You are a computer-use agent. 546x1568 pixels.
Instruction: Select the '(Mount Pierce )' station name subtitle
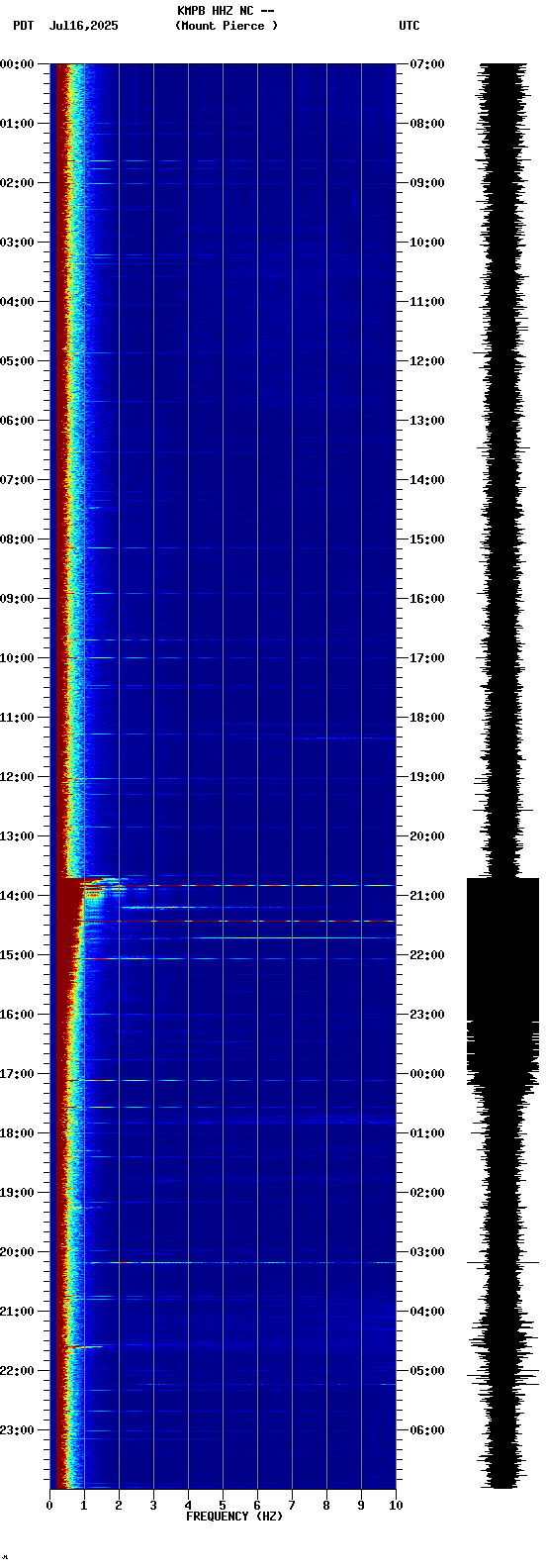(x=227, y=26)
